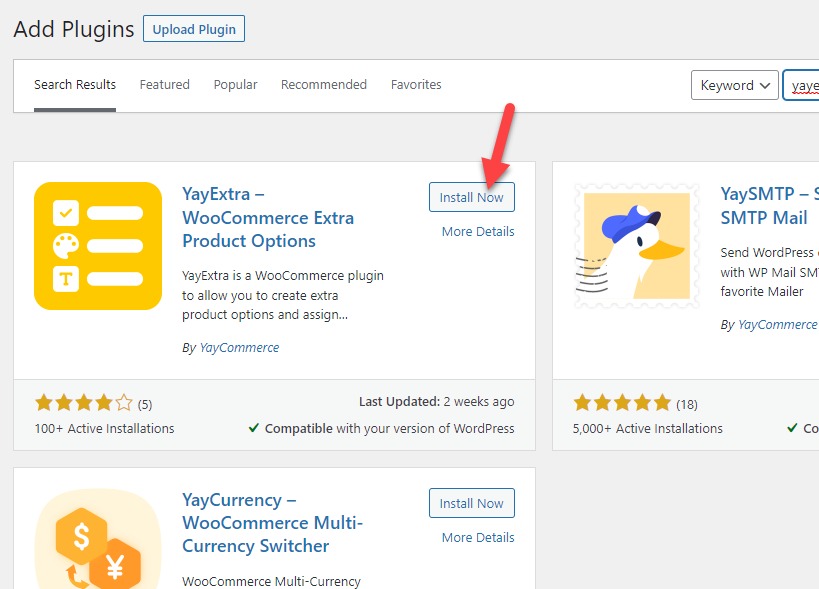
Task: Click YaySMTP 'Send WordPress' description text
Action: click(x=769, y=272)
